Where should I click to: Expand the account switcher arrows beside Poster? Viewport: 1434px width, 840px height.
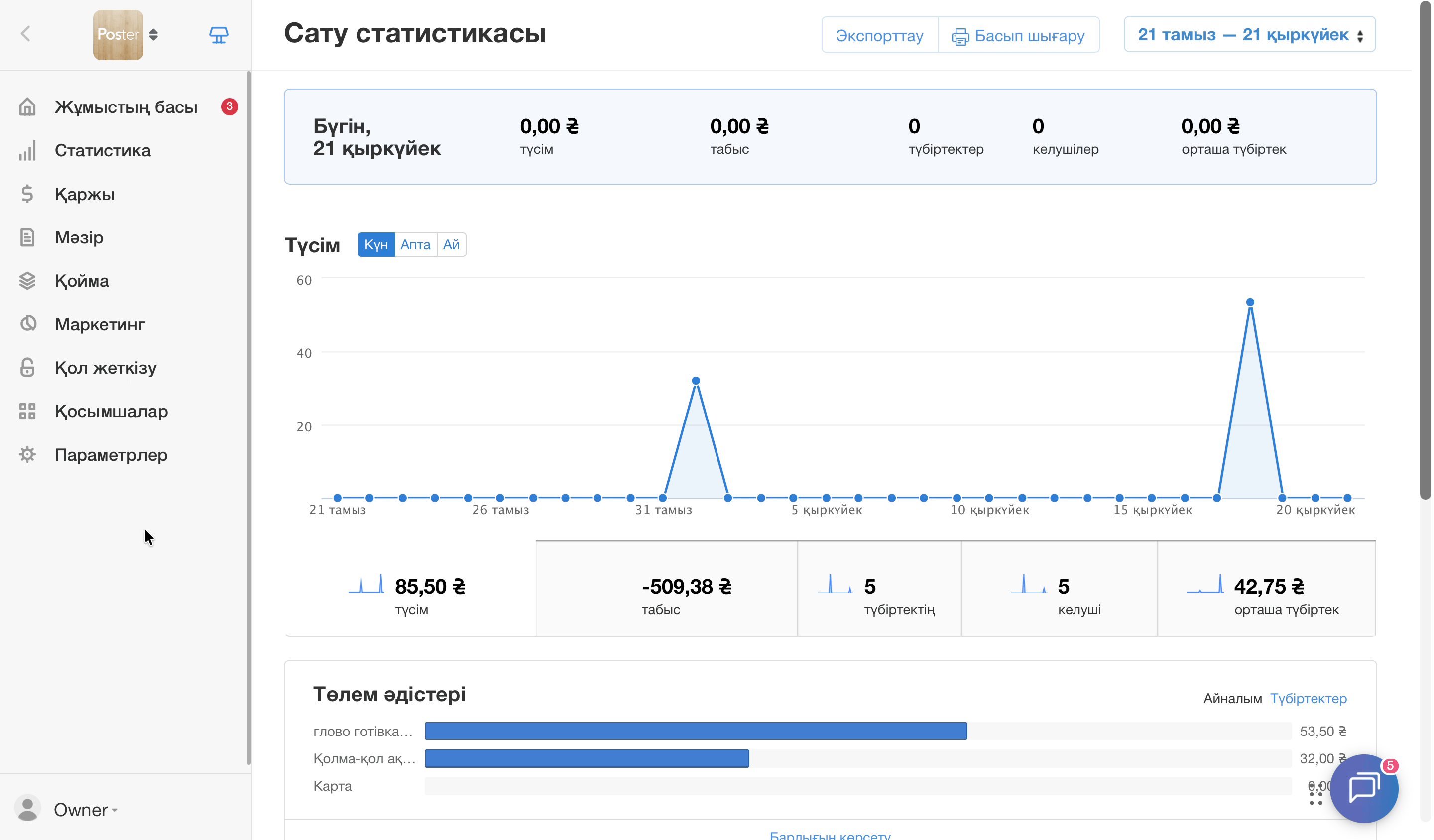[x=154, y=35]
